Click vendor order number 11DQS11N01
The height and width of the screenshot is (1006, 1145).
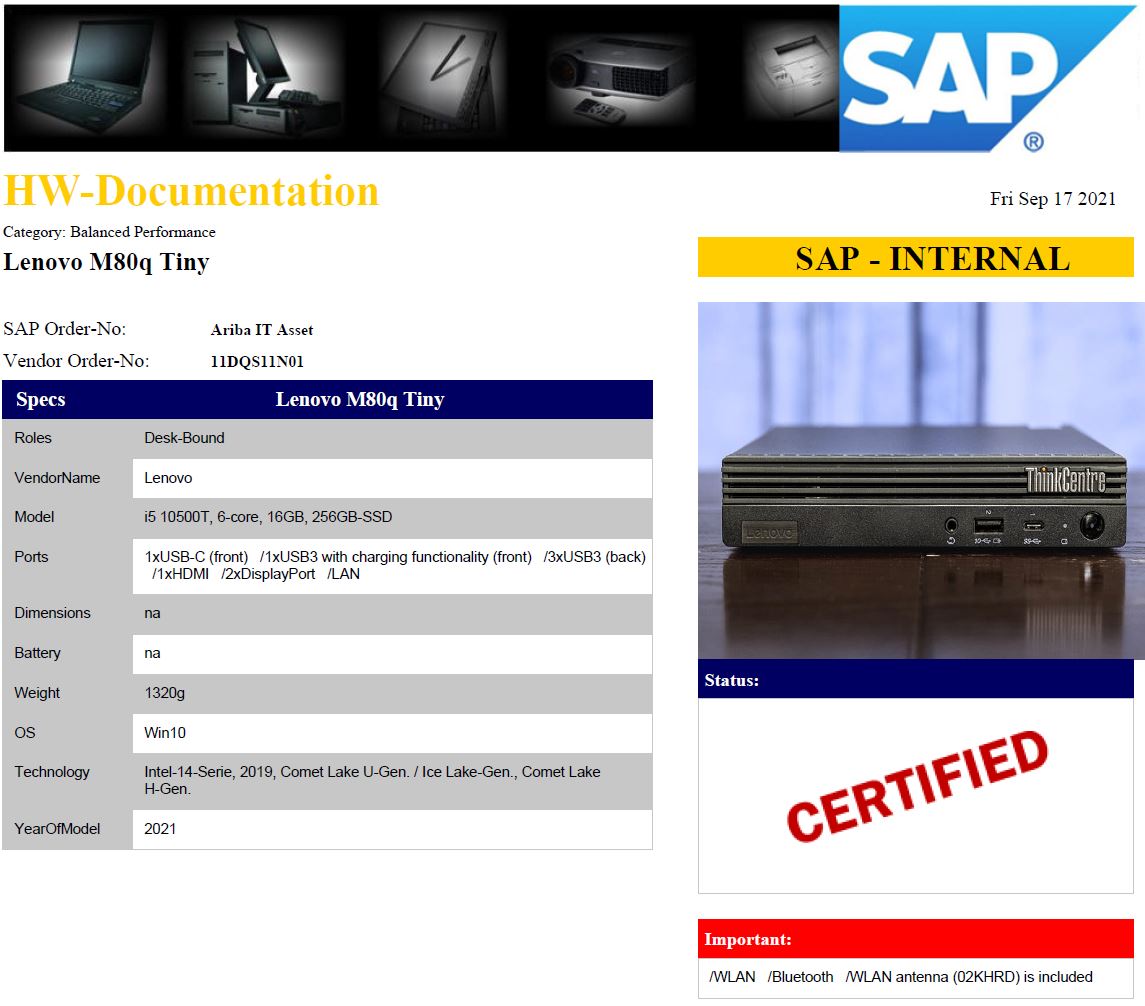coord(257,361)
